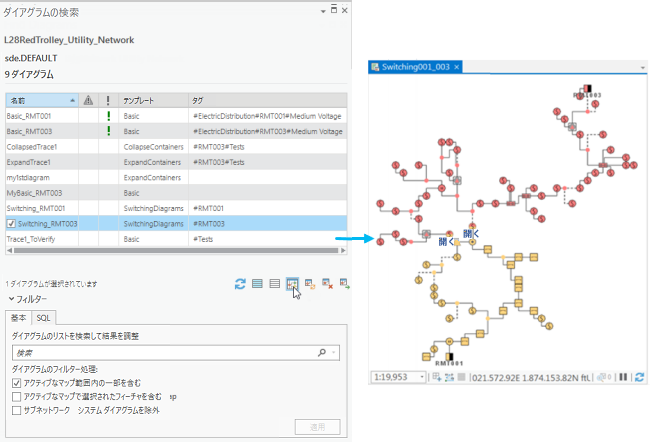The height and width of the screenshot is (442, 650).
Task: Update selected diagrams icon with orange arrows
Action: (310, 284)
